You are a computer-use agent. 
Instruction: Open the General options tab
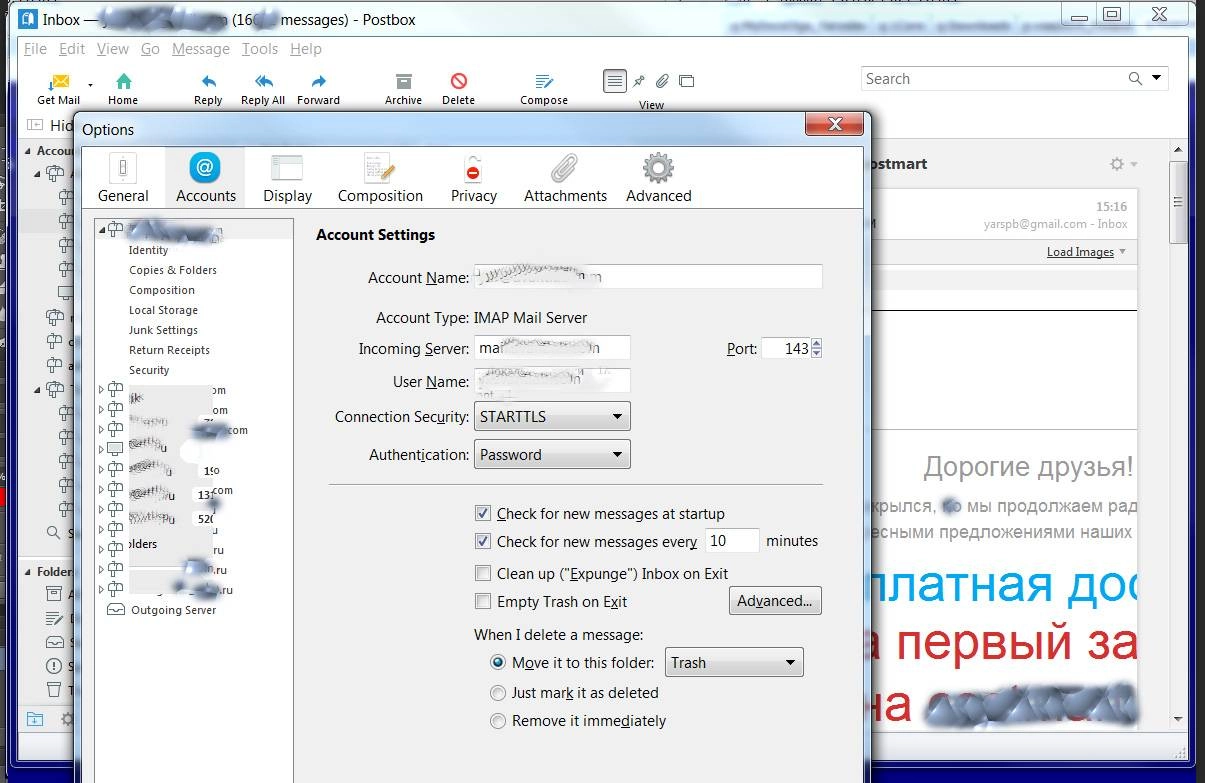coord(123,179)
